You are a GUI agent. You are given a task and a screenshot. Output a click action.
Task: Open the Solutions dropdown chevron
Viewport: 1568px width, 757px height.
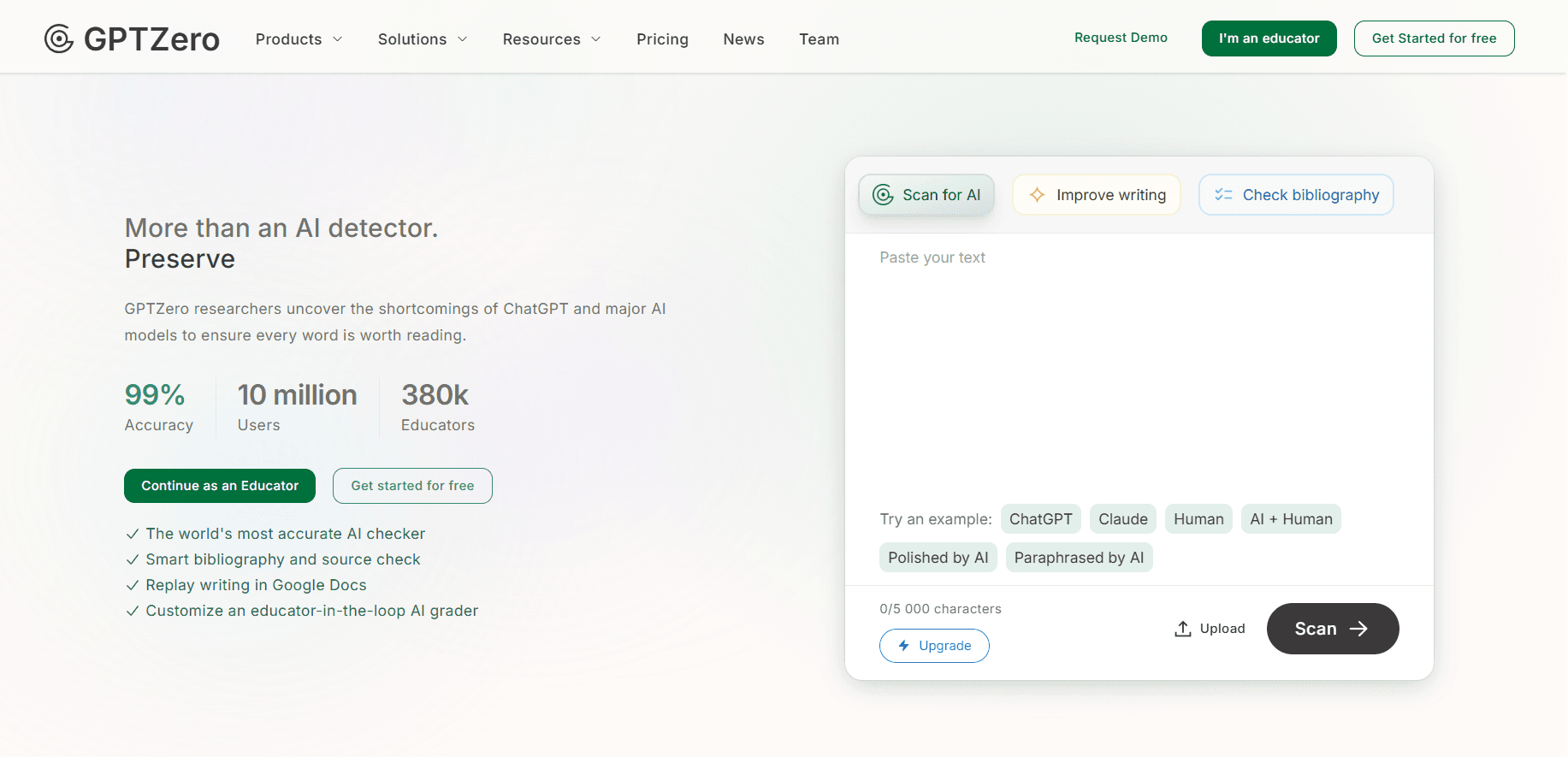[x=463, y=39]
